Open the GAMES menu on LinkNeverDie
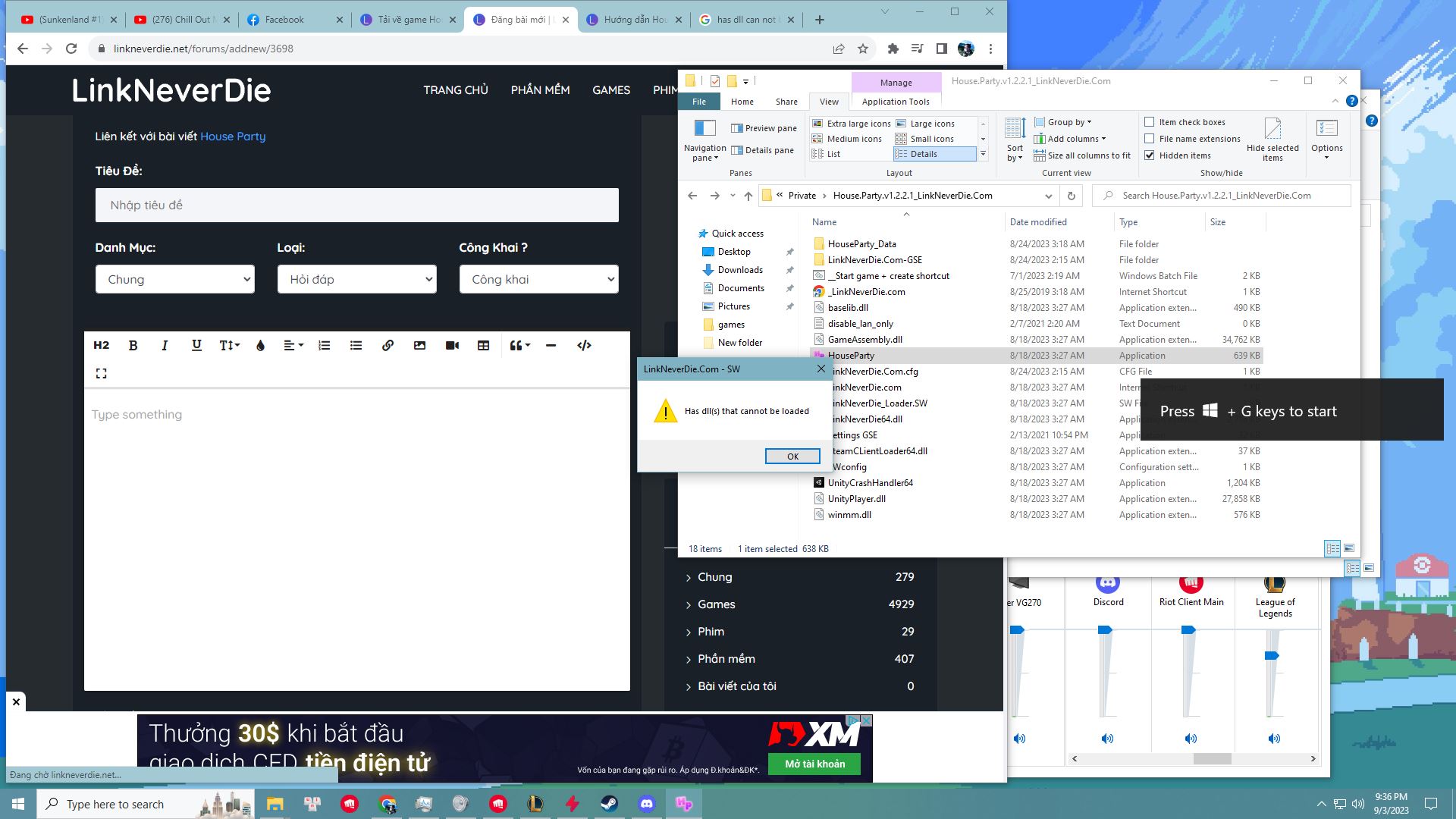The width and height of the screenshot is (1456, 819). point(610,90)
